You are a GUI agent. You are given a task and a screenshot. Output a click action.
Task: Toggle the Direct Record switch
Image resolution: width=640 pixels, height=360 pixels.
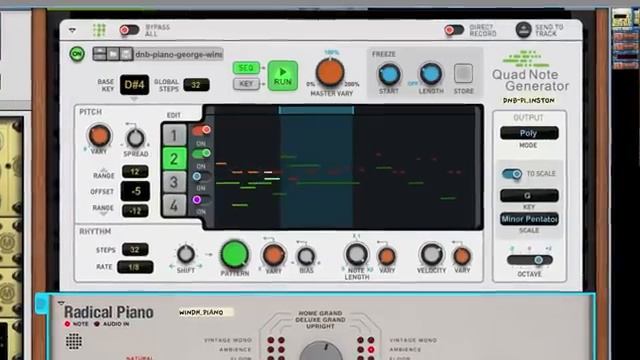tap(454, 30)
